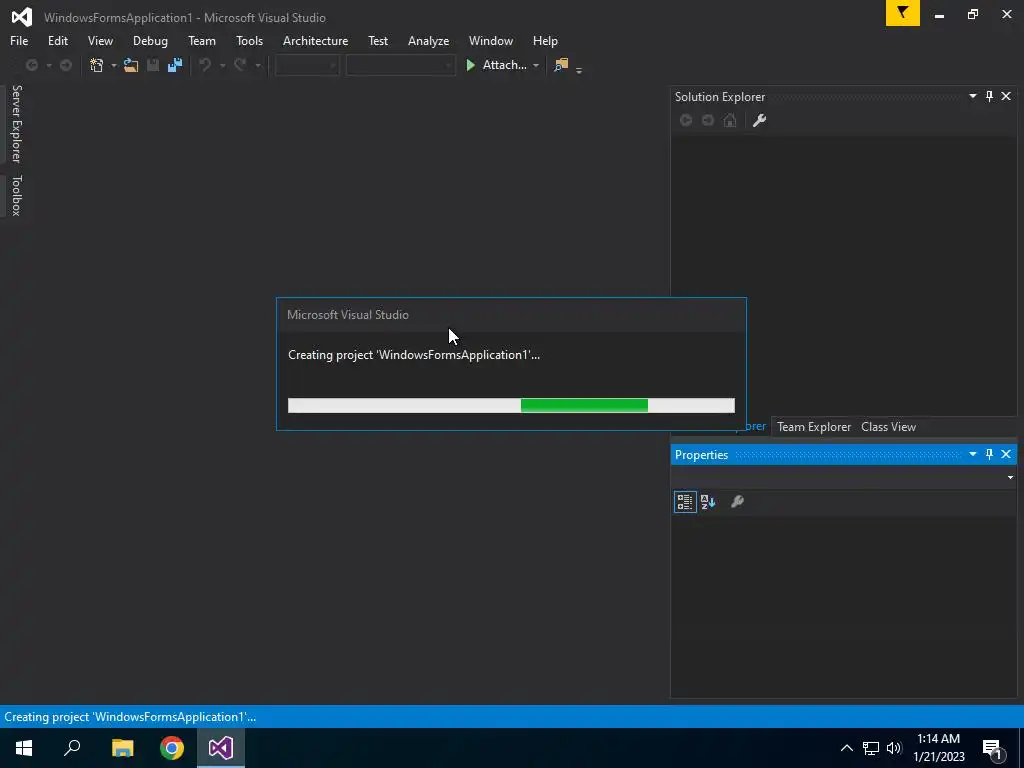Open the Windows Start menu

pos(24,748)
